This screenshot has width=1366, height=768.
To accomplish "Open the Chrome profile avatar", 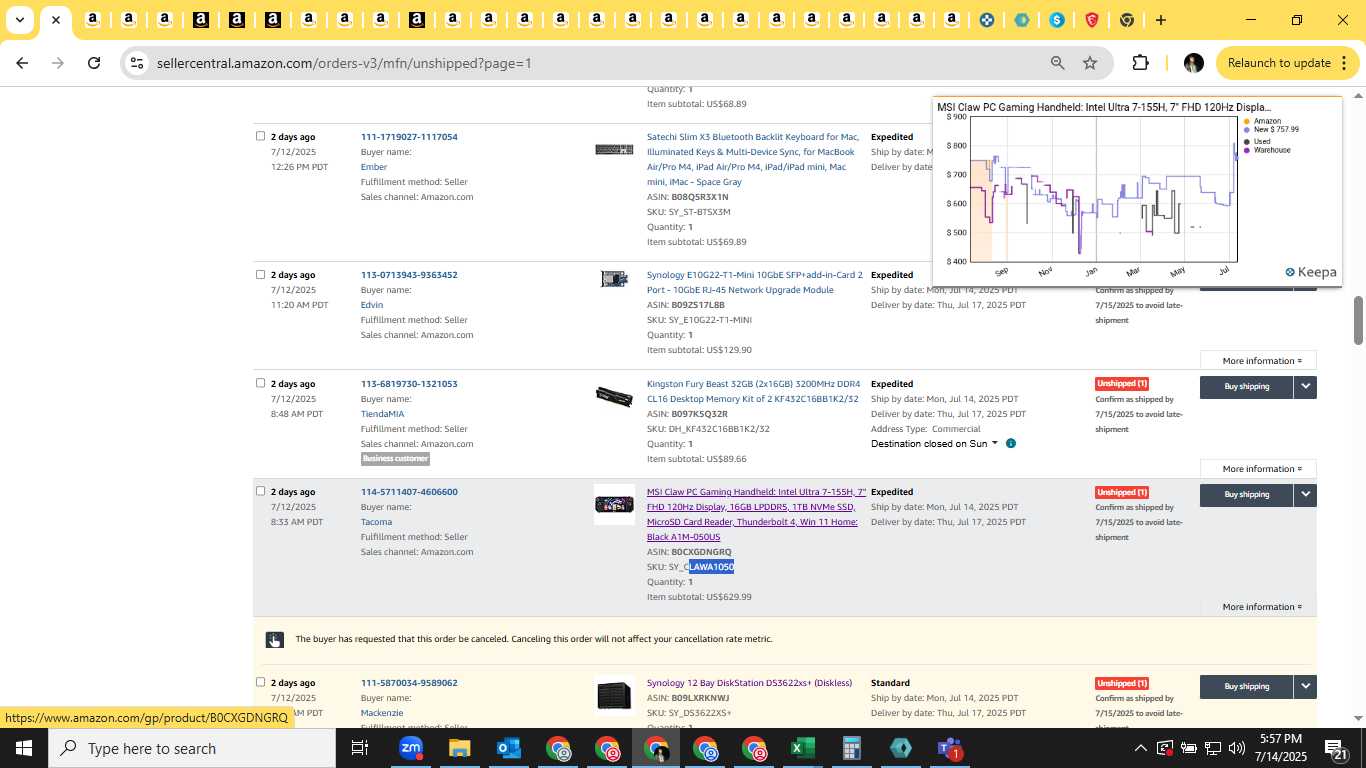I will point(1193,63).
